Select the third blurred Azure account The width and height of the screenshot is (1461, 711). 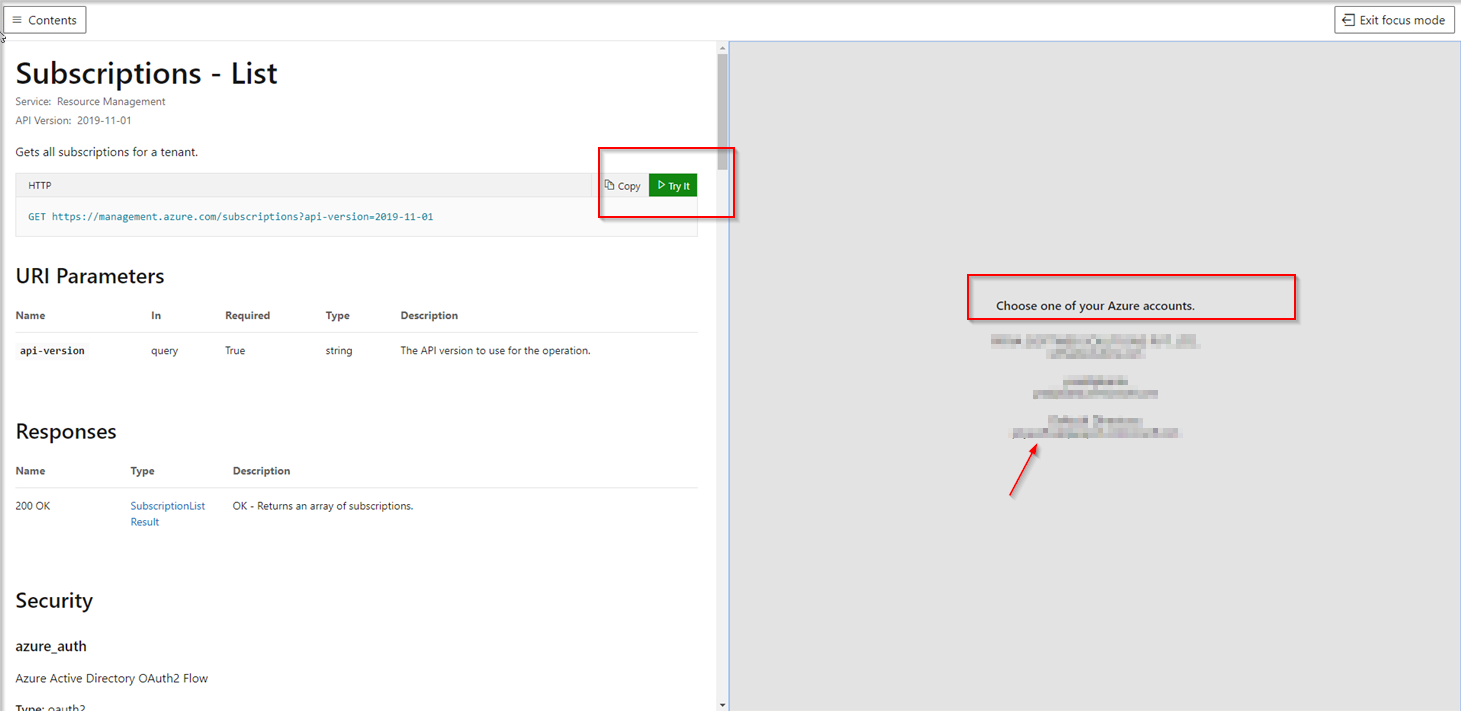click(1095, 427)
